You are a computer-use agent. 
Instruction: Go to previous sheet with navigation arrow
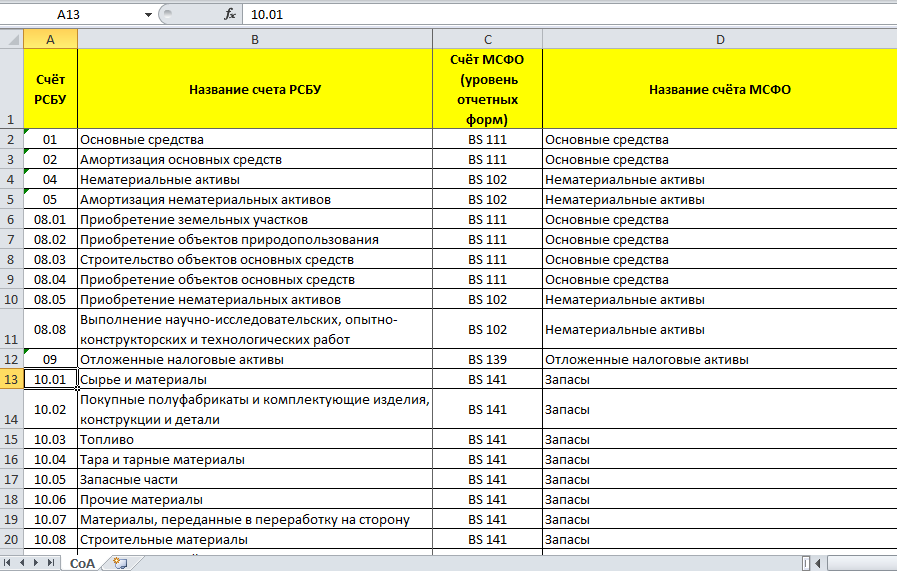(x=23, y=563)
